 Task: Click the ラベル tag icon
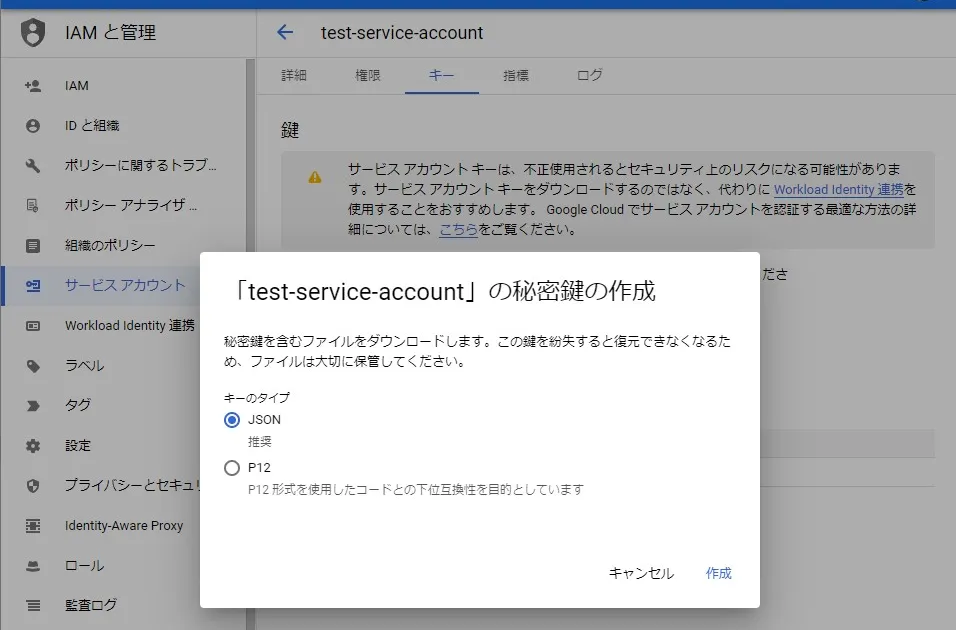[x=33, y=366]
